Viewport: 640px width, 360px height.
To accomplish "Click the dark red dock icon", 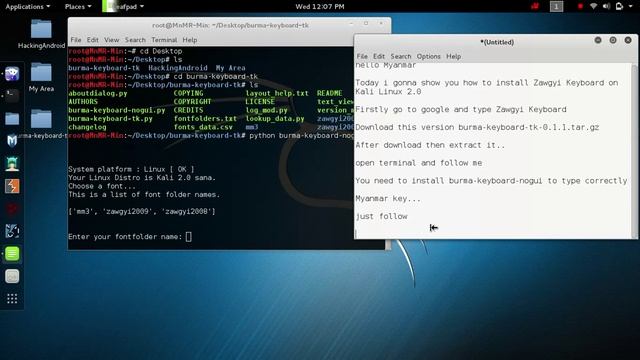I will click(x=12, y=209).
